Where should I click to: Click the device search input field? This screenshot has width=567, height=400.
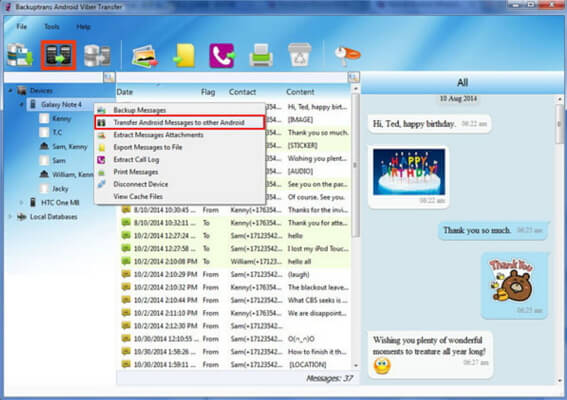click(54, 77)
